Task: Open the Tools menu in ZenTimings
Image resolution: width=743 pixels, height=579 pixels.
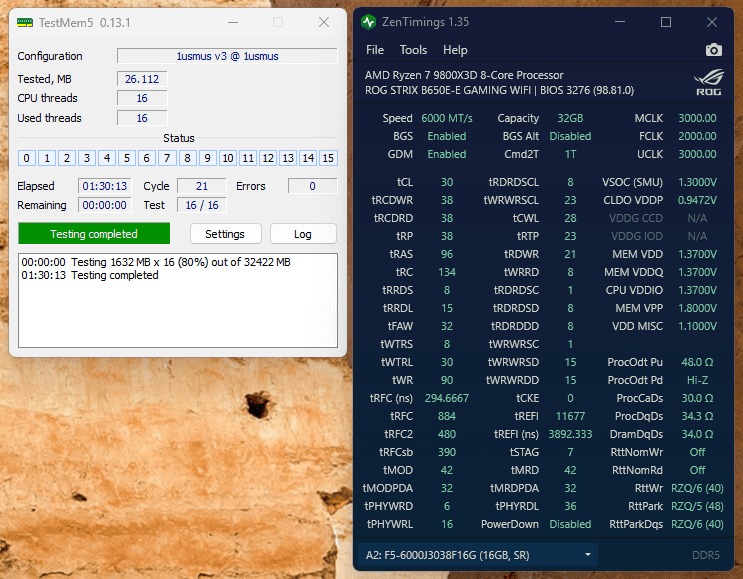Action: (413, 50)
